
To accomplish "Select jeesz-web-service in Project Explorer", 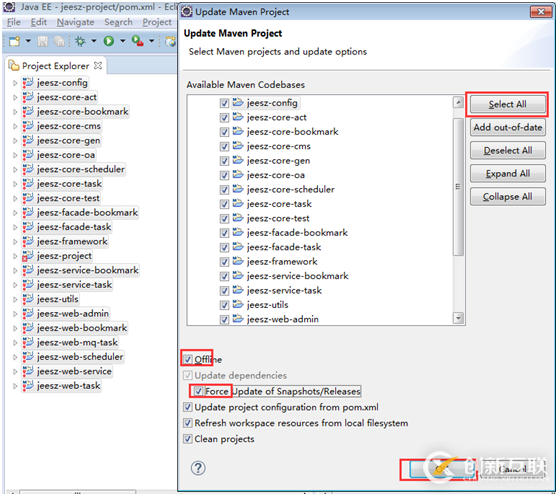I will (x=74, y=371).
